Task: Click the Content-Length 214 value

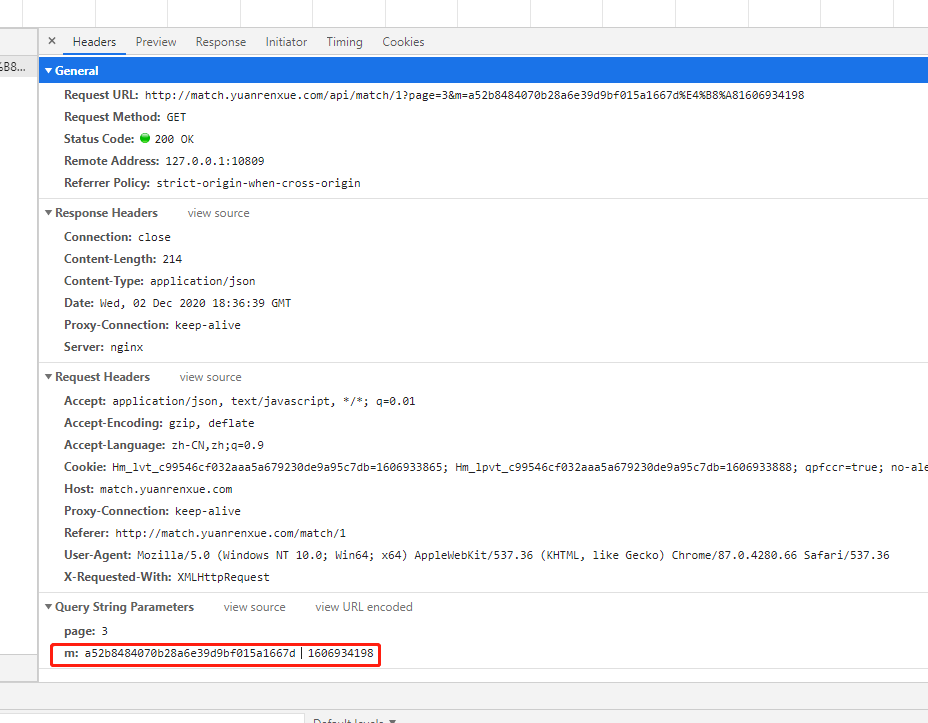Action: pyautogui.click(x=172, y=259)
